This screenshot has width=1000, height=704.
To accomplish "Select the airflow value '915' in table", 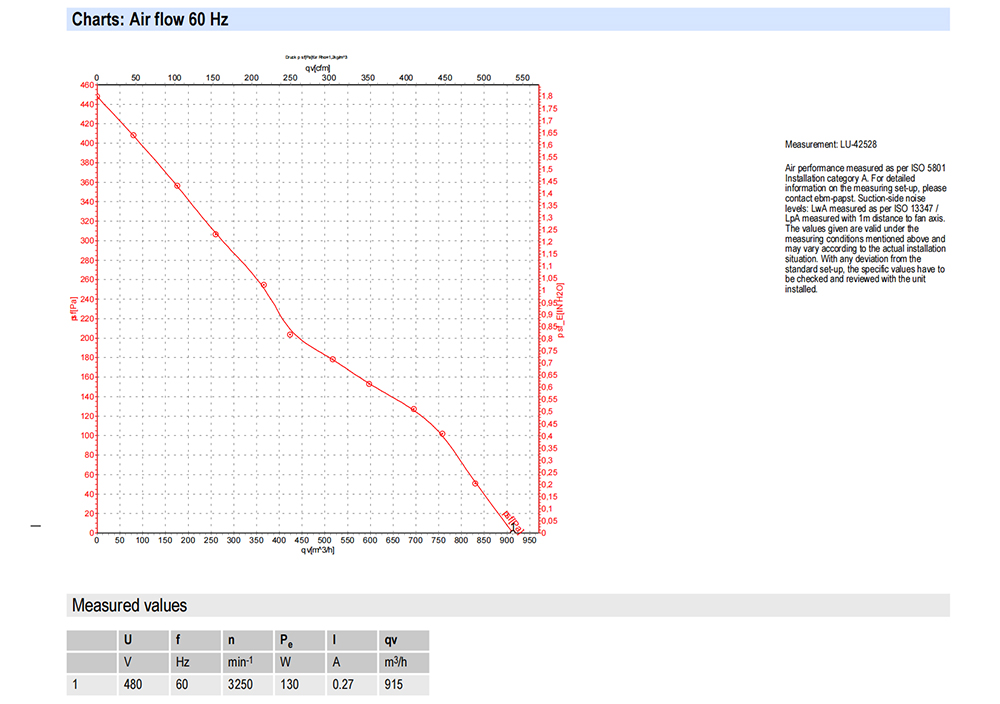I will (x=393, y=684).
